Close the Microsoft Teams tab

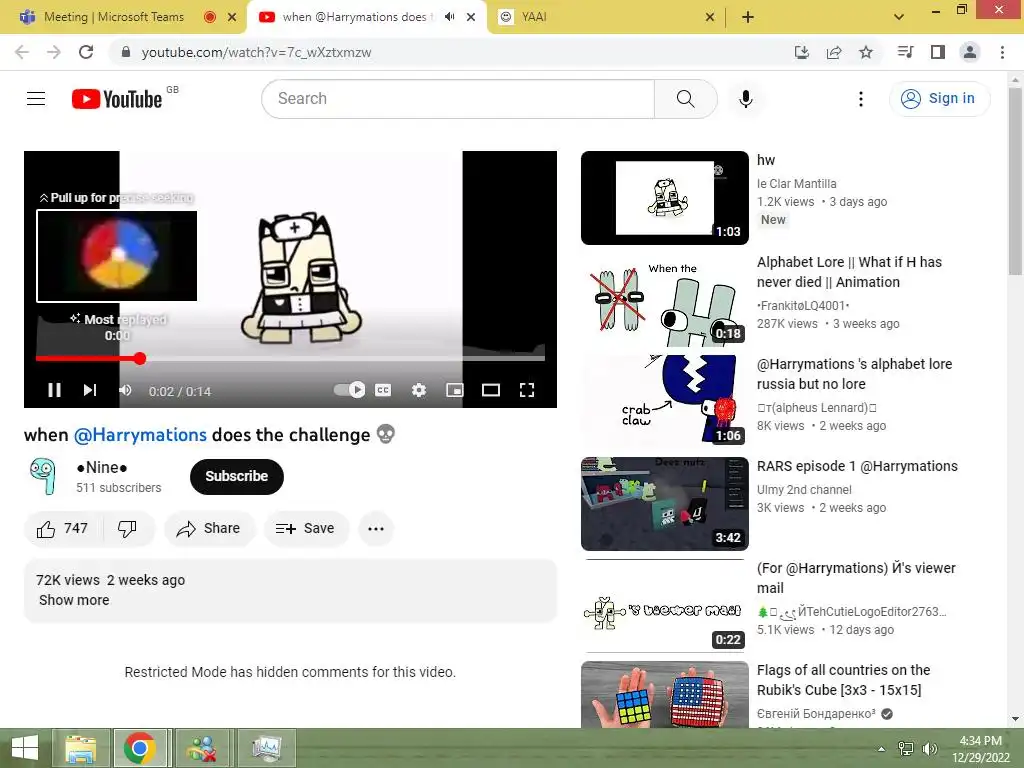232,17
